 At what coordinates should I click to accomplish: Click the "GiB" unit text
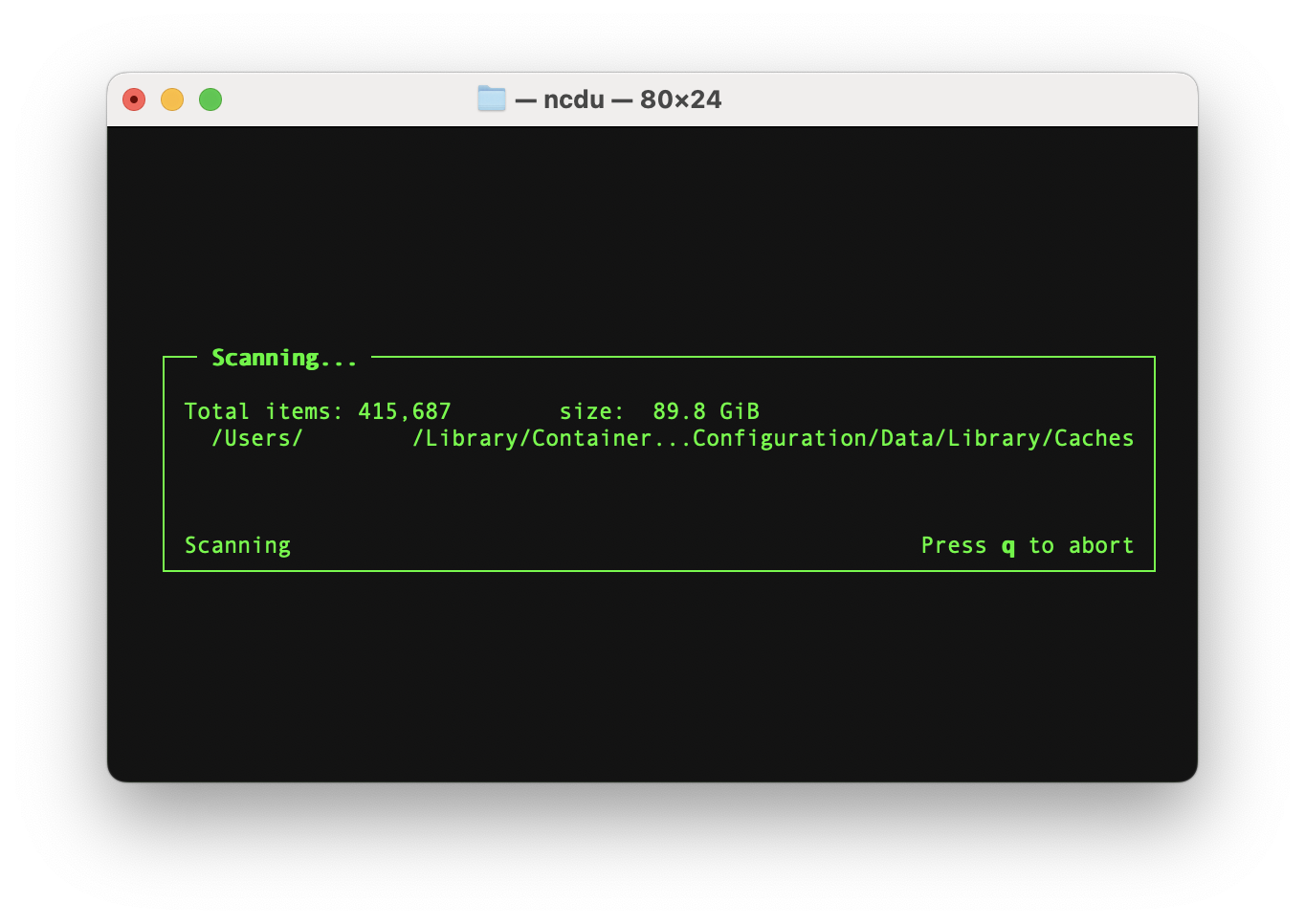pyautogui.click(x=740, y=411)
